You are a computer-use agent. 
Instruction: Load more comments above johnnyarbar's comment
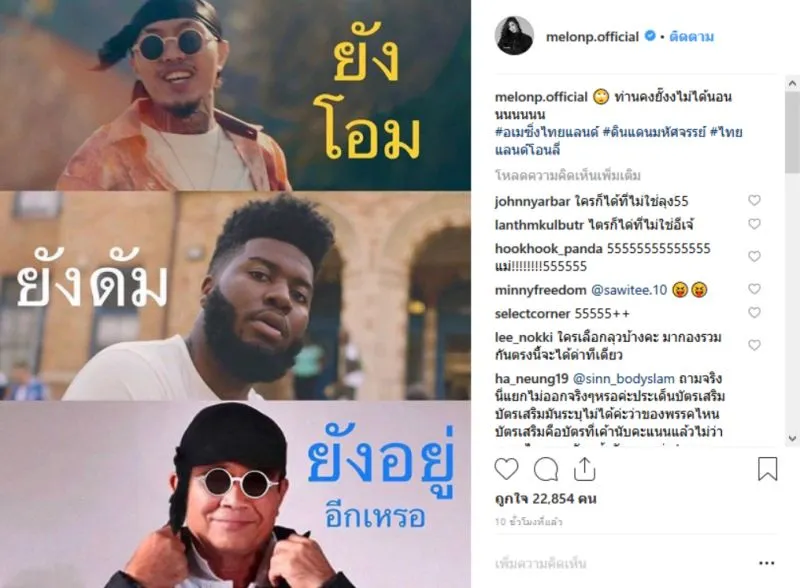pyautogui.click(x=567, y=176)
